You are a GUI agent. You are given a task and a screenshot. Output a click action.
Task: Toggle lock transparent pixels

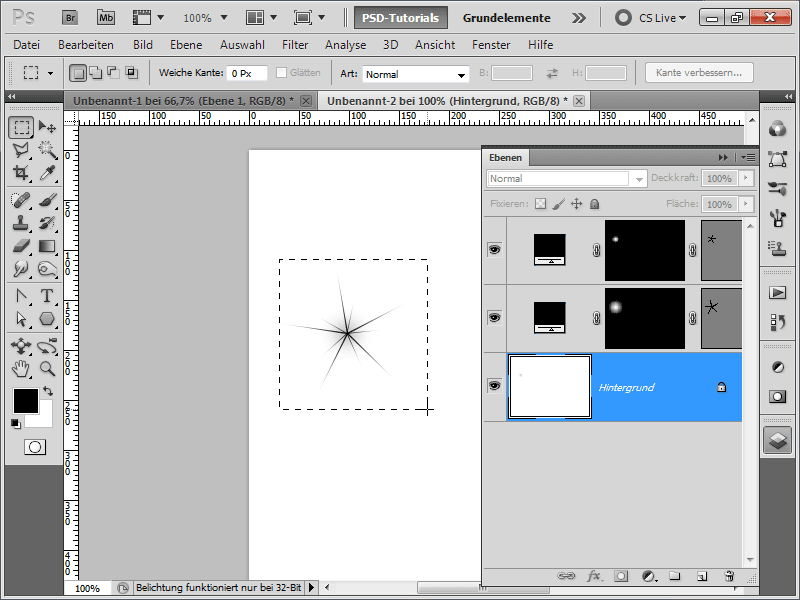(x=540, y=204)
